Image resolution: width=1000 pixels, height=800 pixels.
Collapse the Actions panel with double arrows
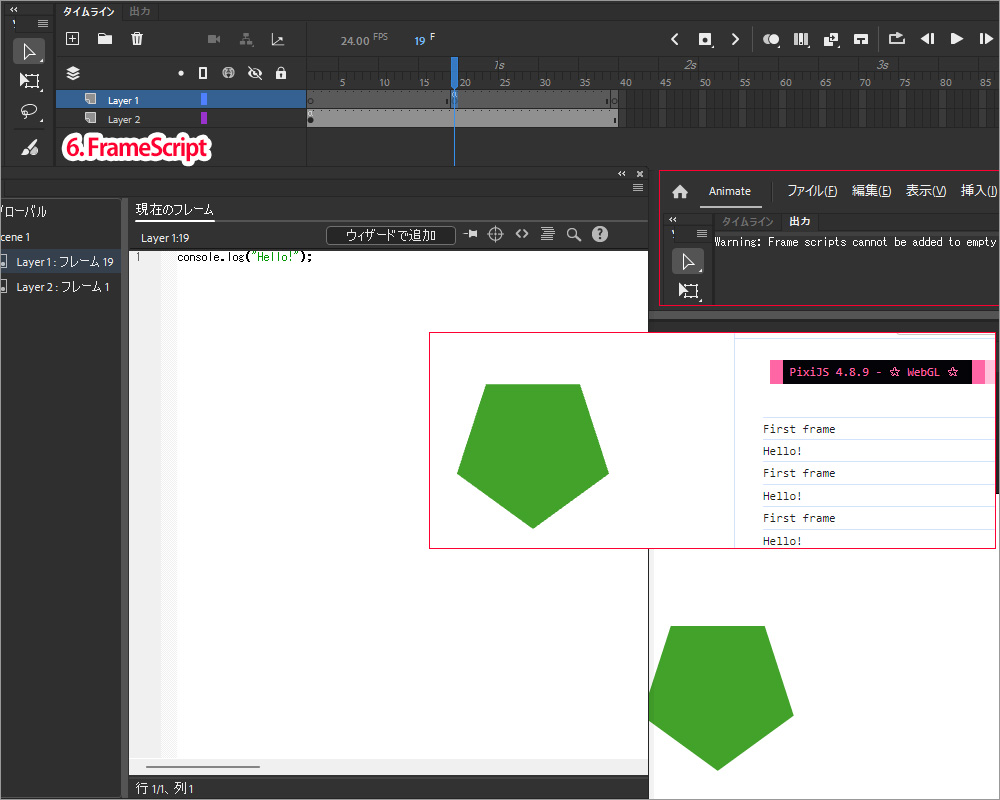pyautogui.click(x=621, y=173)
